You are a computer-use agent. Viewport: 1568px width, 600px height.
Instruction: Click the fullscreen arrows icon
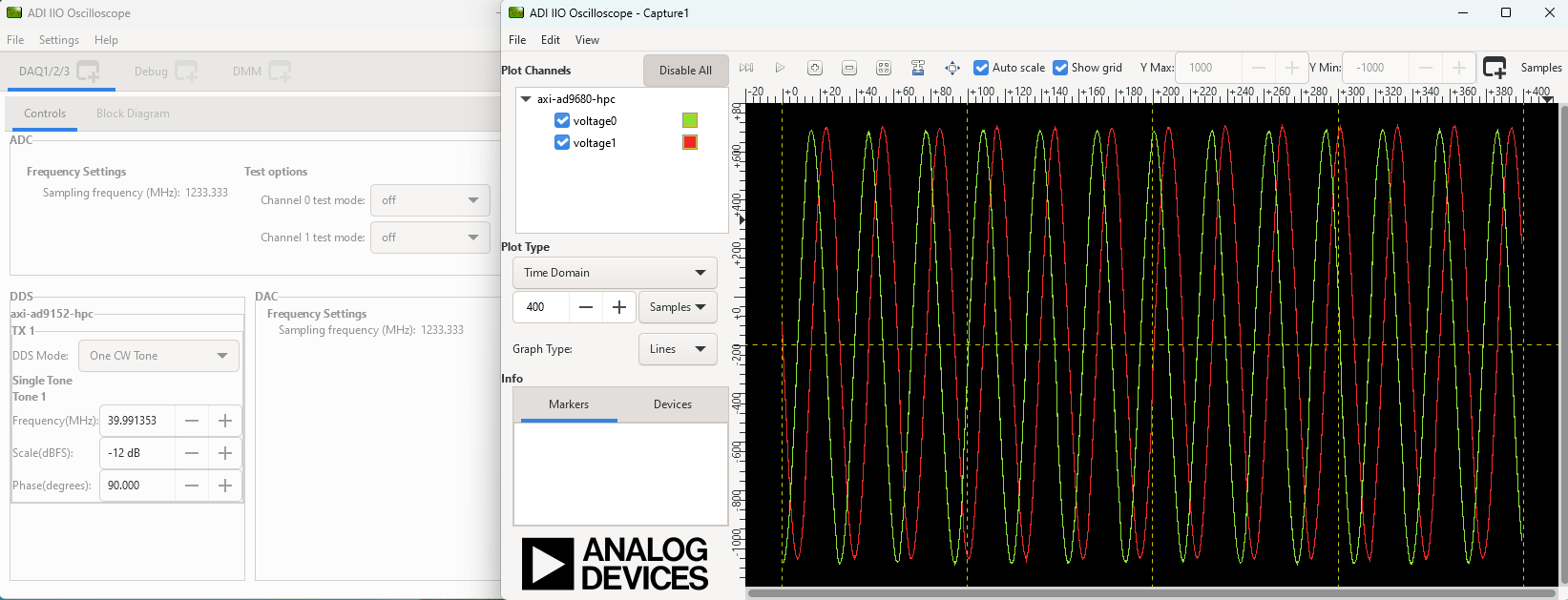pyautogui.click(x=952, y=68)
